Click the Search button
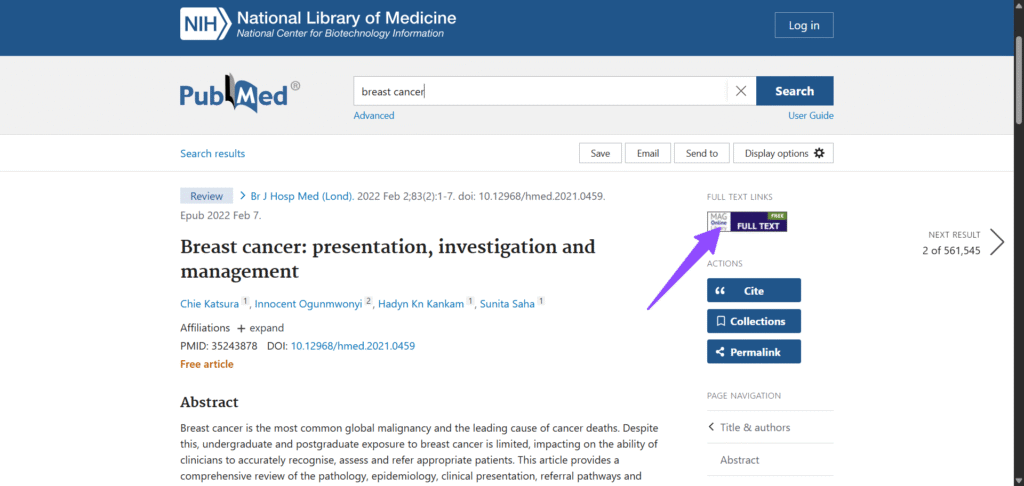 [x=794, y=91]
